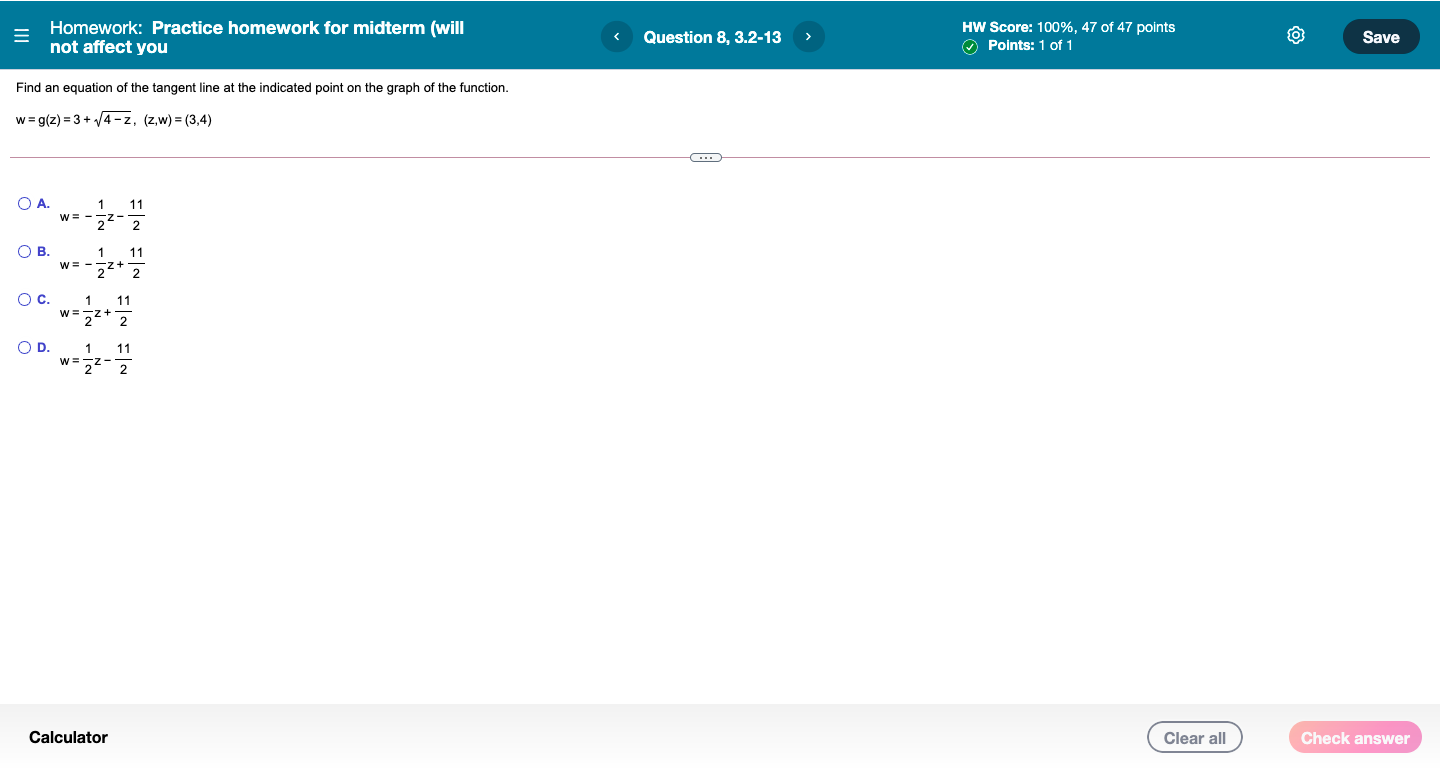
Task: Select answer option D radio button
Action: [25, 347]
